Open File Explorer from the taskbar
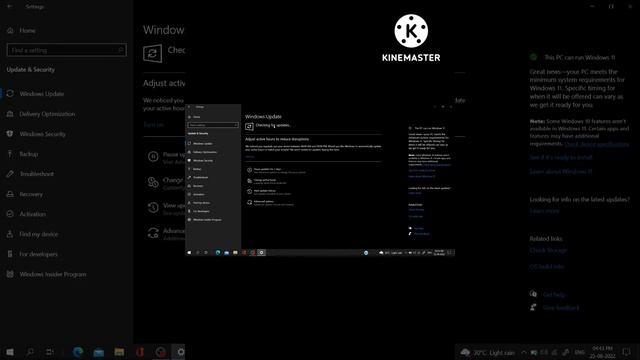 click(x=119, y=352)
